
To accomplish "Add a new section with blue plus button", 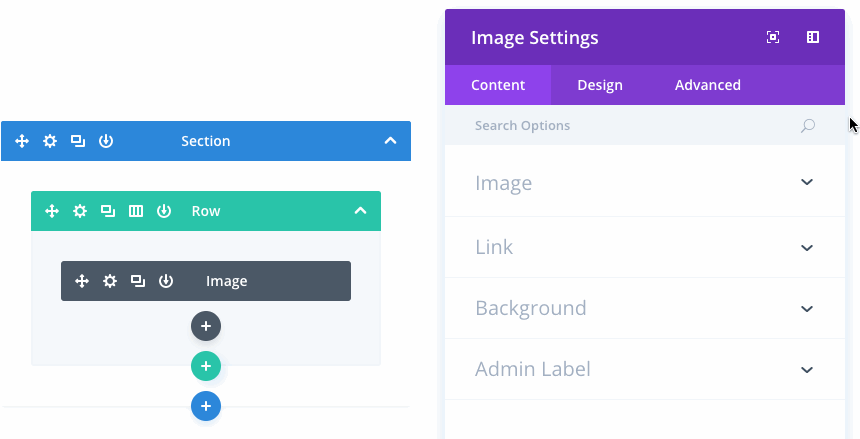I will [206, 406].
